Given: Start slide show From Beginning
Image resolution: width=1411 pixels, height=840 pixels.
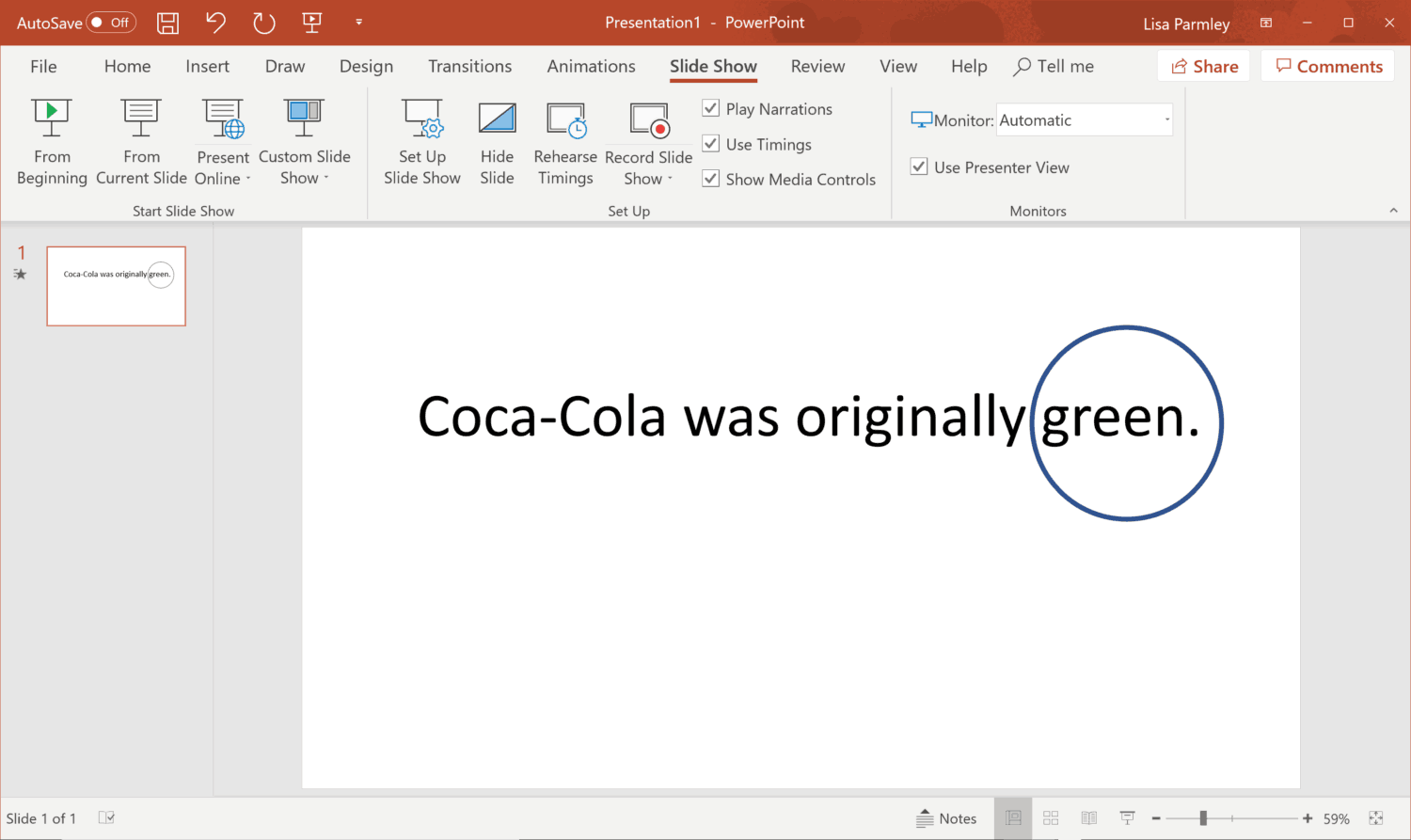Looking at the screenshot, I should pos(52,141).
